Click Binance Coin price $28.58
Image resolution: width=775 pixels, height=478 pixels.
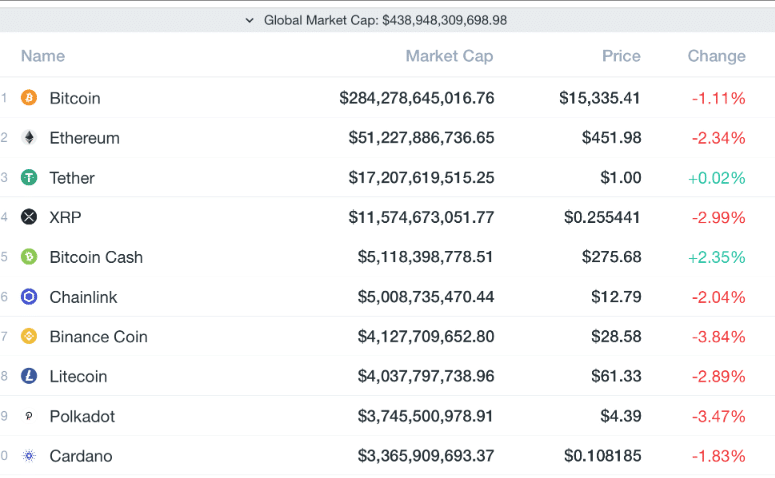616,337
